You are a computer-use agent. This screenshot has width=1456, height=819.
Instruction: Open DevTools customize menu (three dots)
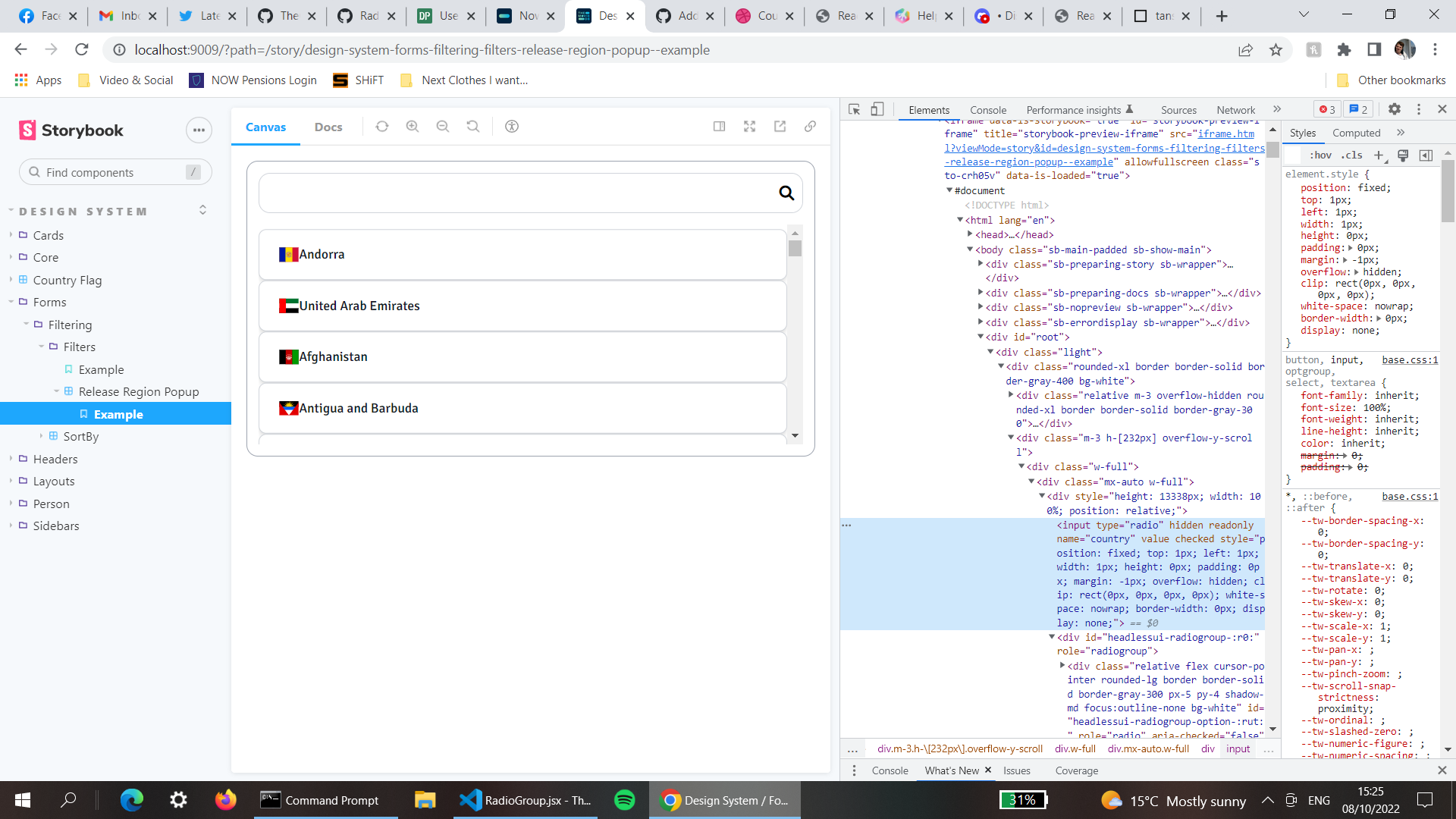coord(1419,109)
